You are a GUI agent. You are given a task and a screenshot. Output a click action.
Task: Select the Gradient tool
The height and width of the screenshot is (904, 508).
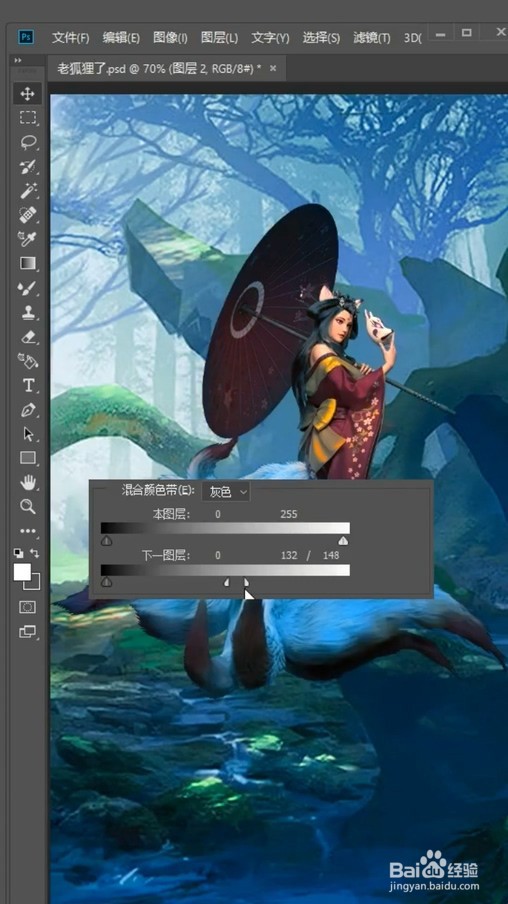point(28,263)
